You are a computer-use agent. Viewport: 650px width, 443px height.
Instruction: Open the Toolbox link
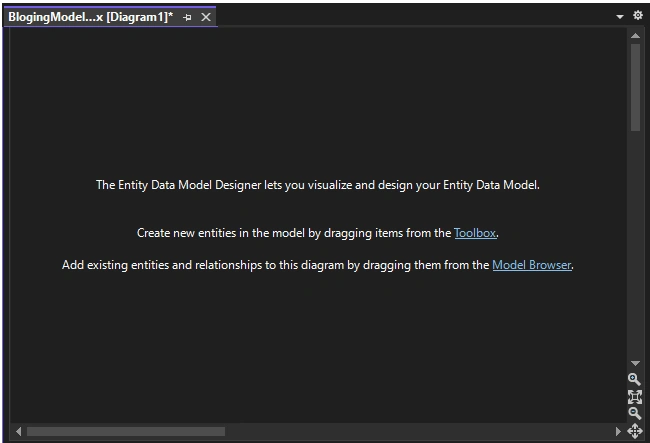(x=475, y=233)
